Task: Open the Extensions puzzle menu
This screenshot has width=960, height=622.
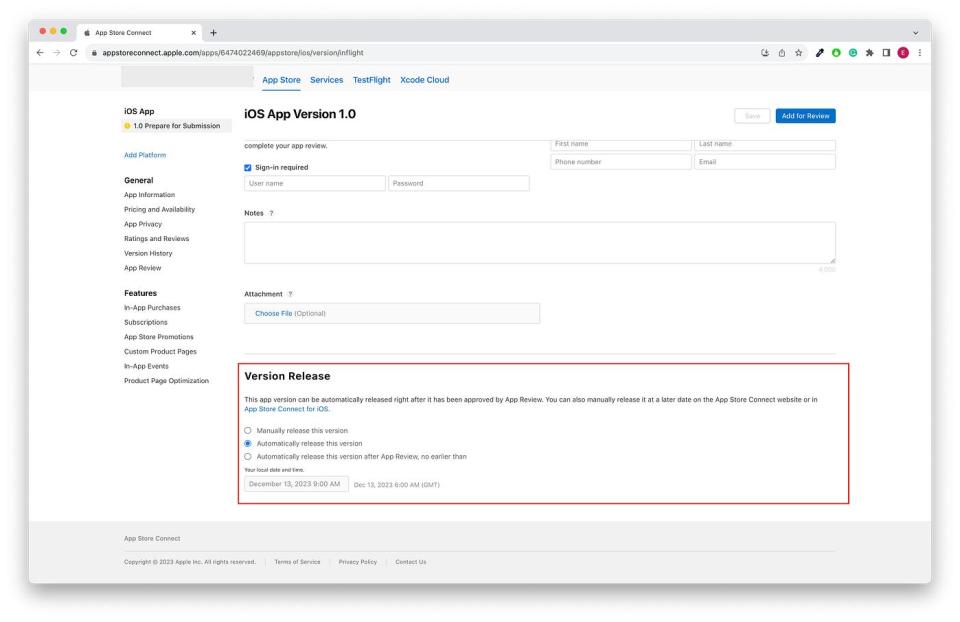Action: tap(869, 53)
